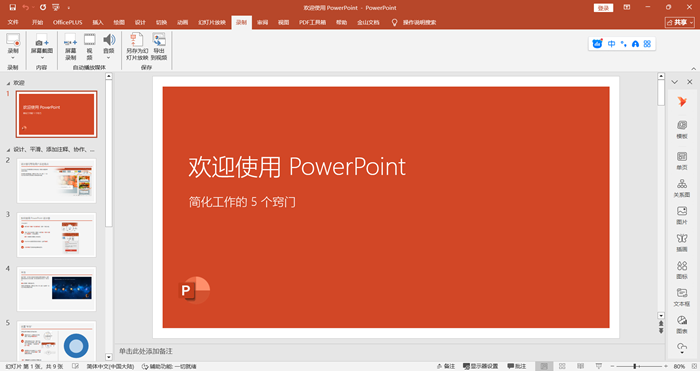Switch to the 金山文档 ribbon tab
This screenshot has width=700, height=371.
(x=368, y=22)
